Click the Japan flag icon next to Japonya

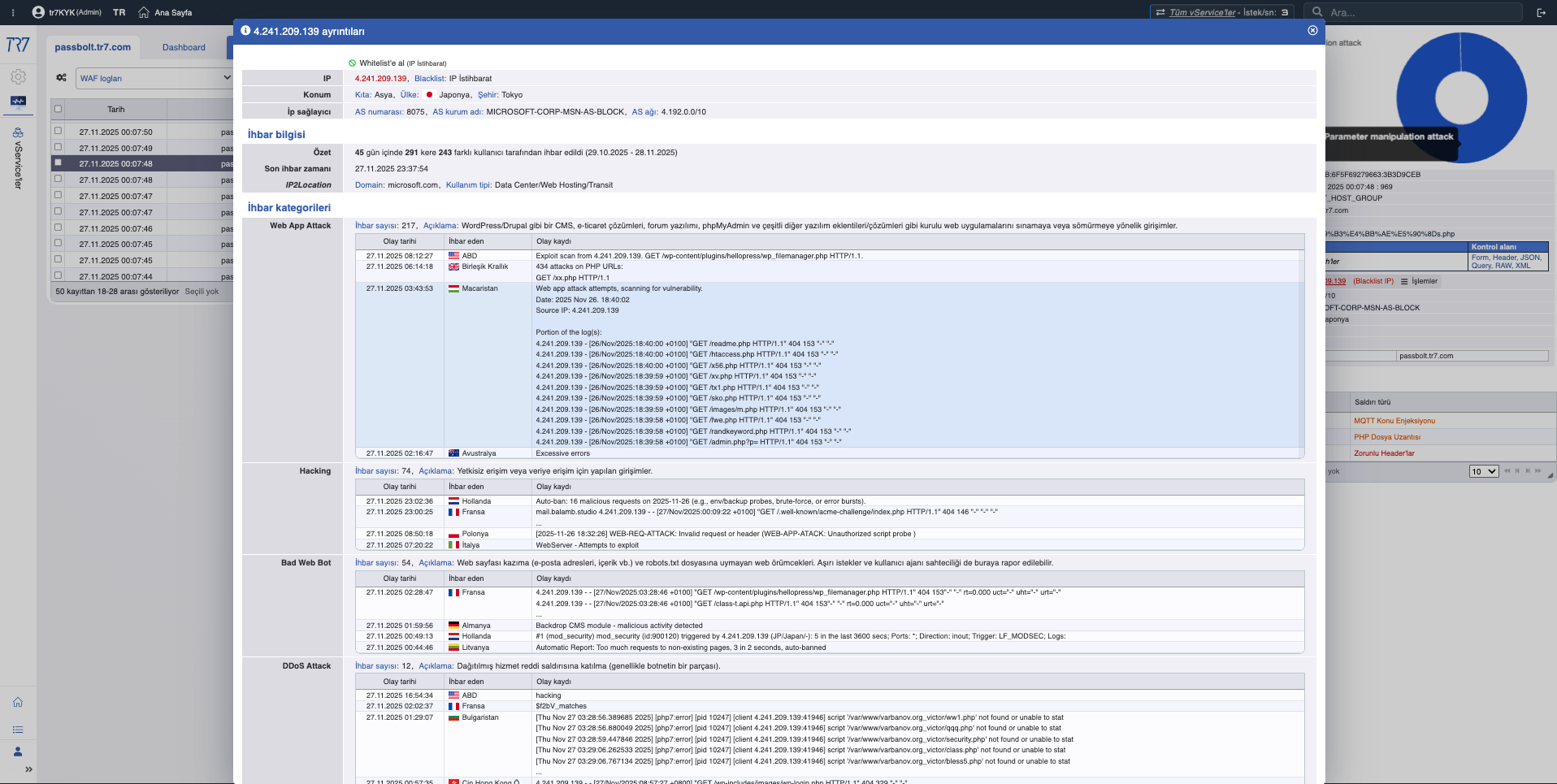[x=429, y=95]
